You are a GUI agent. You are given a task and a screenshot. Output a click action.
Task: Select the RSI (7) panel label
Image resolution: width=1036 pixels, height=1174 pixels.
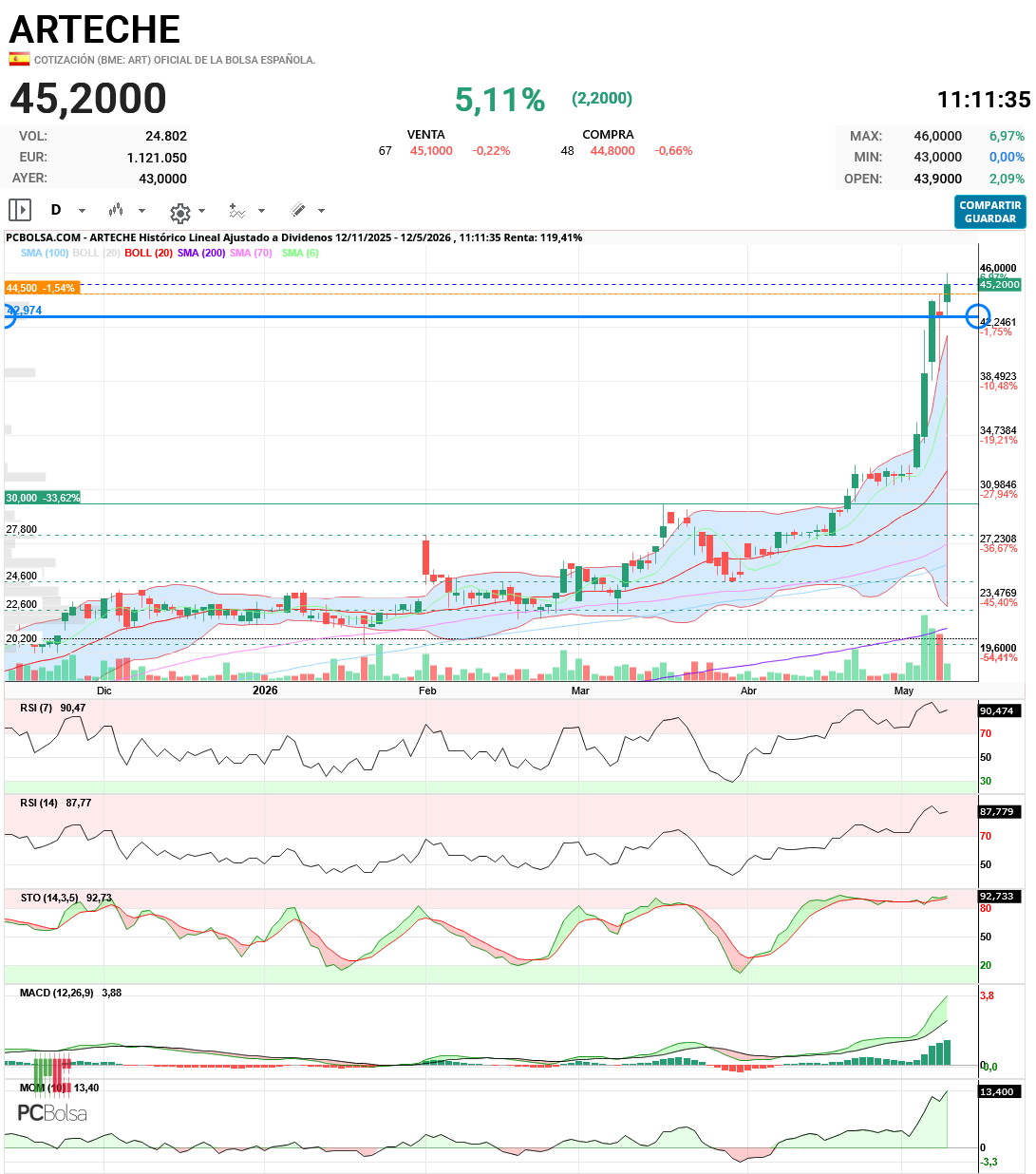(x=36, y=708)
